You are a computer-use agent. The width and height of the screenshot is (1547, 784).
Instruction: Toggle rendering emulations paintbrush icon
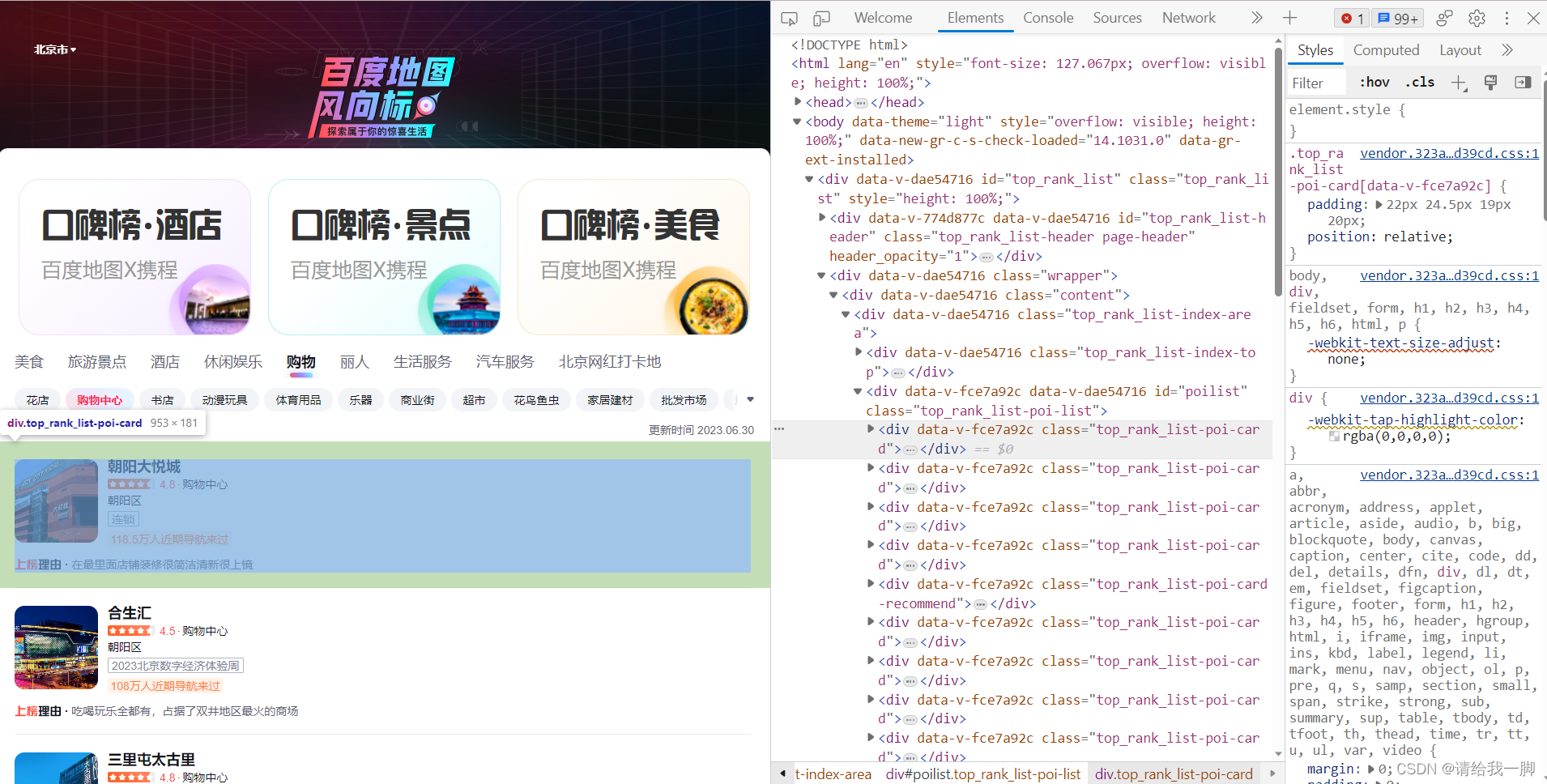[x=1490, y=83]
